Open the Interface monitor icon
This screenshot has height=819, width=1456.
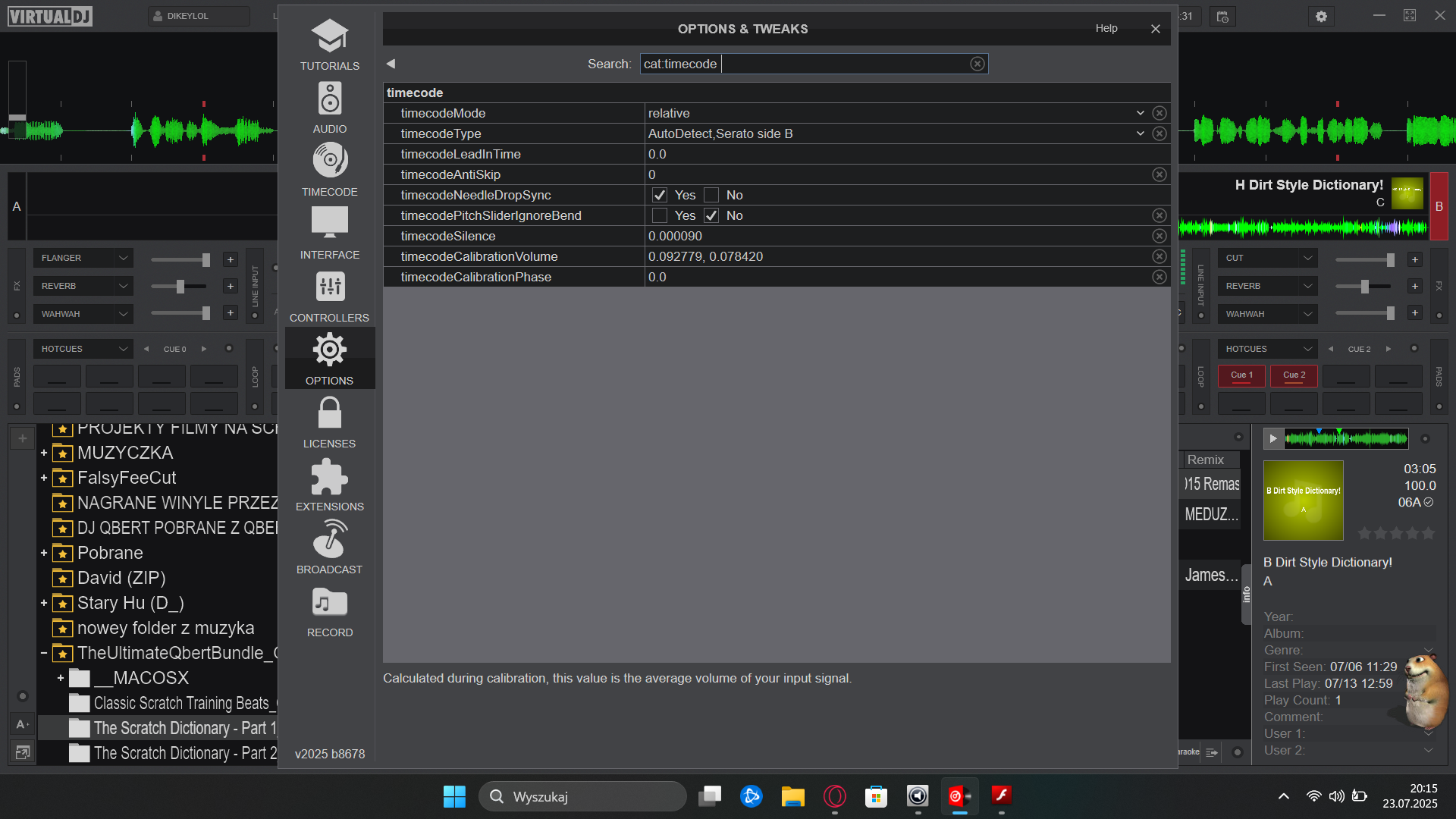[x=330, y=223]
